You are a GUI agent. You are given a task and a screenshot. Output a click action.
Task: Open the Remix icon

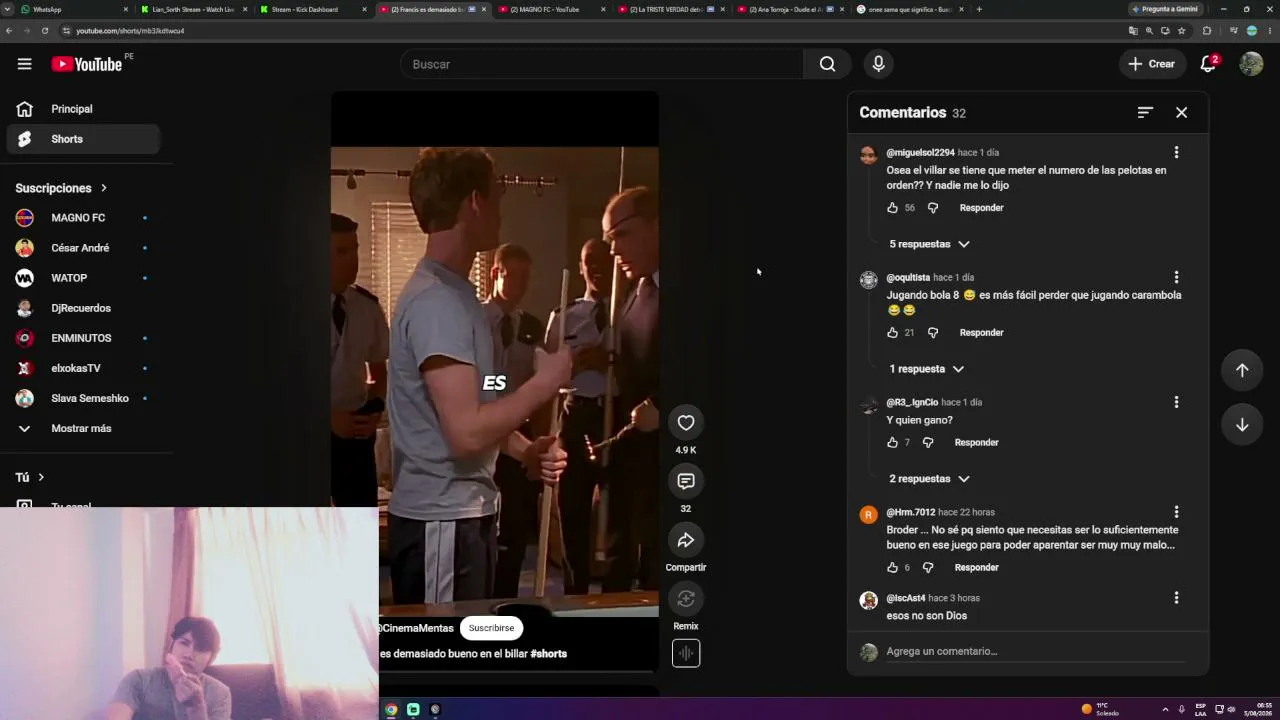[x=686, y=599]
